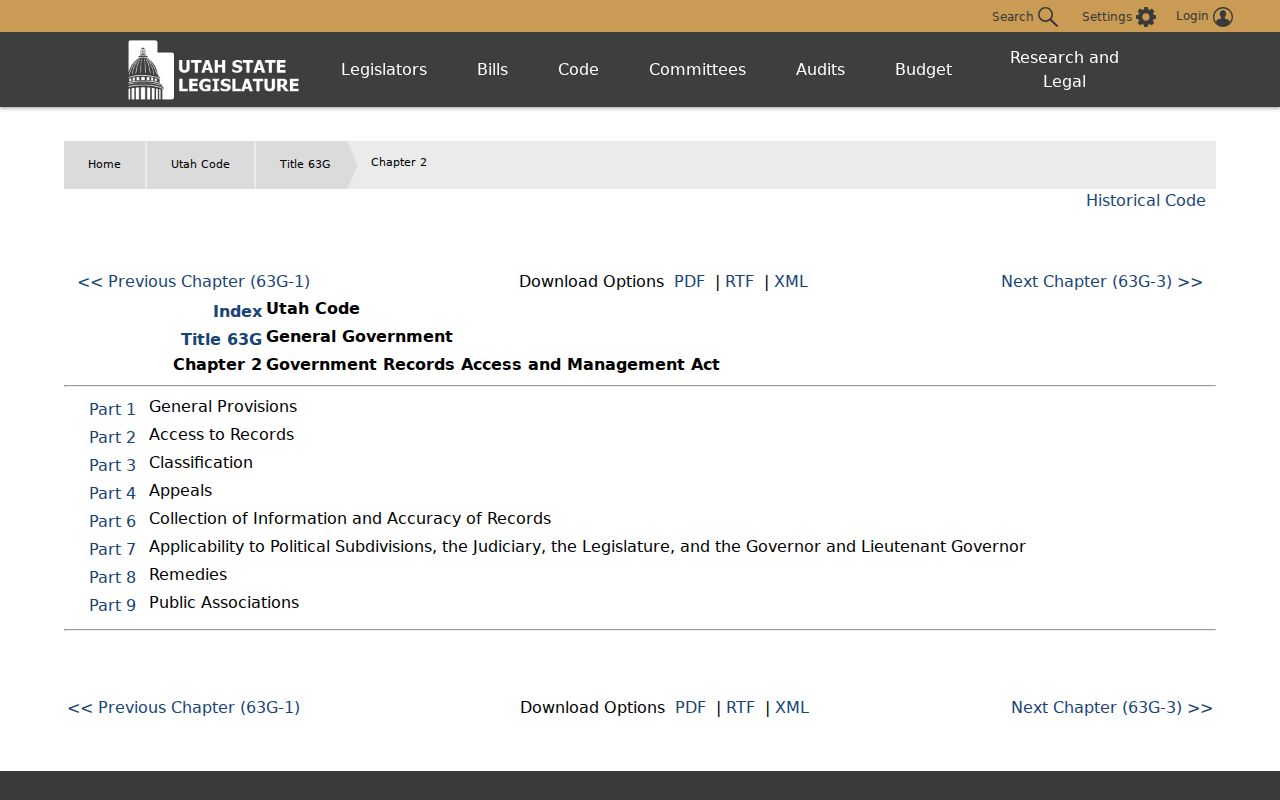Open Part 8 Remedies
The width and height of the screenshot is (1280, 800).
click(112, 577)
